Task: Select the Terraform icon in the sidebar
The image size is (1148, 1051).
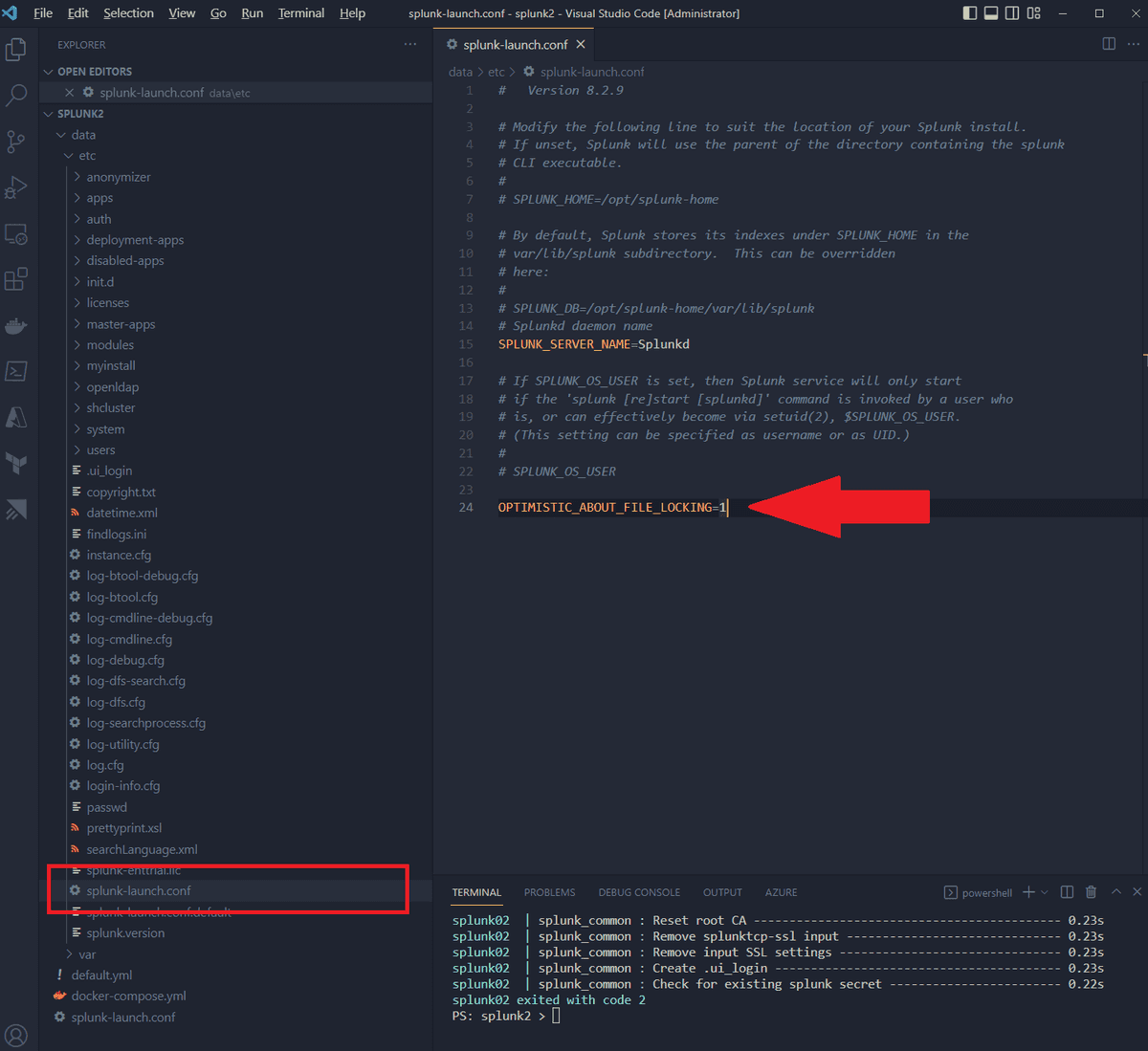Action: point(15,464)
